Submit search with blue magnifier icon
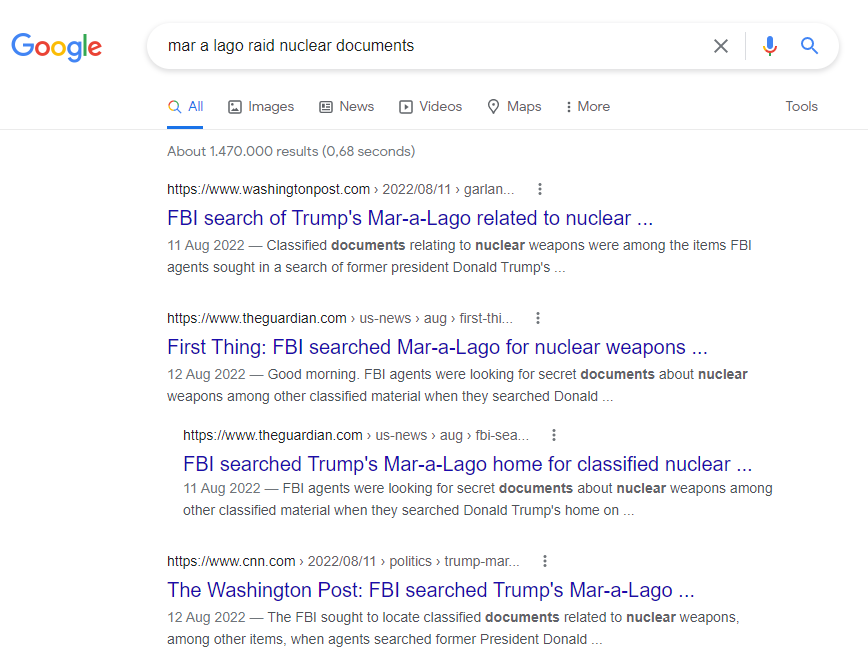The height and width of the screenshot is (665, 868). (809, 45)
